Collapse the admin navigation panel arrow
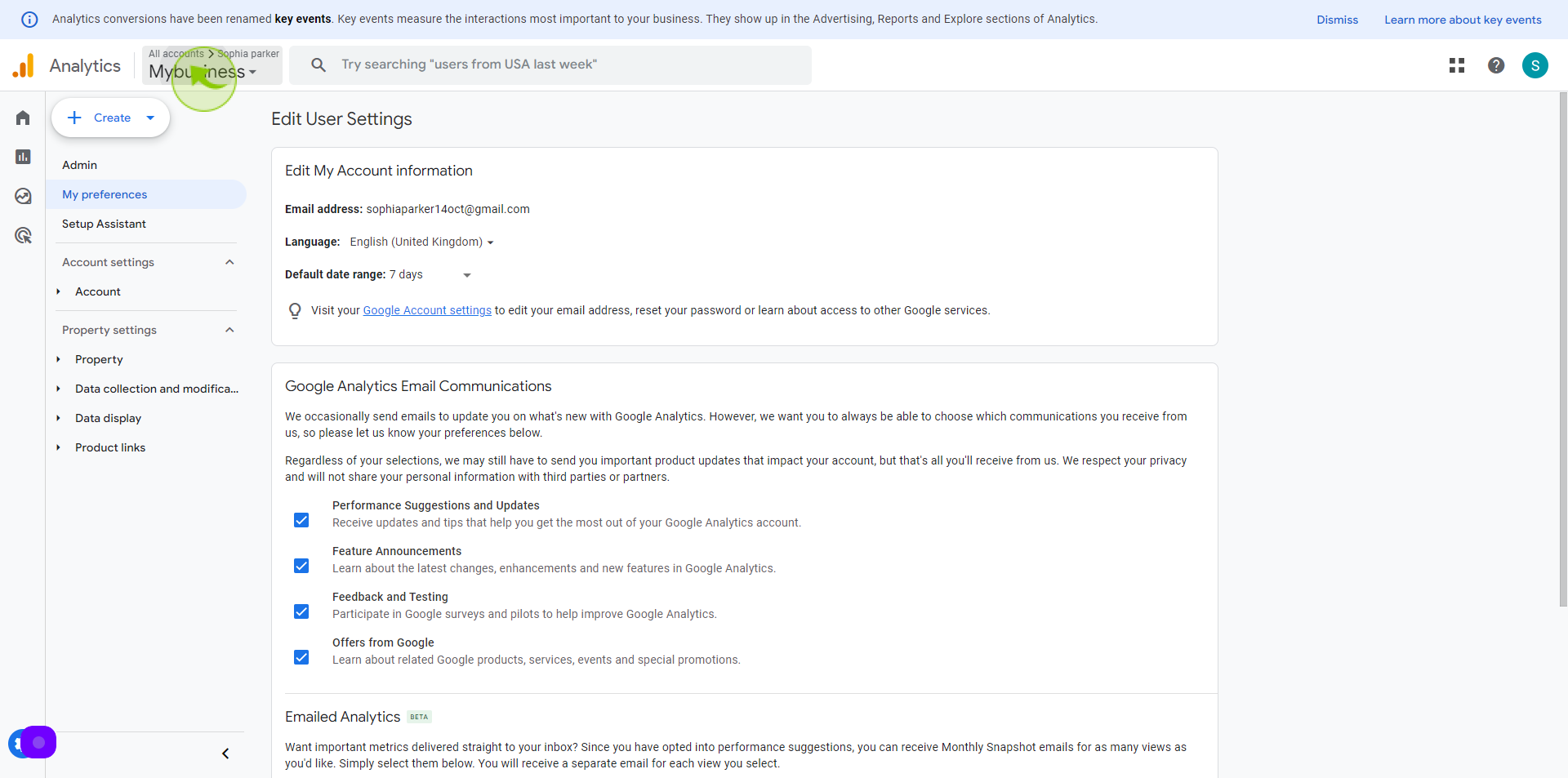Screen dimensions: 1568x778 pos(225,754)
